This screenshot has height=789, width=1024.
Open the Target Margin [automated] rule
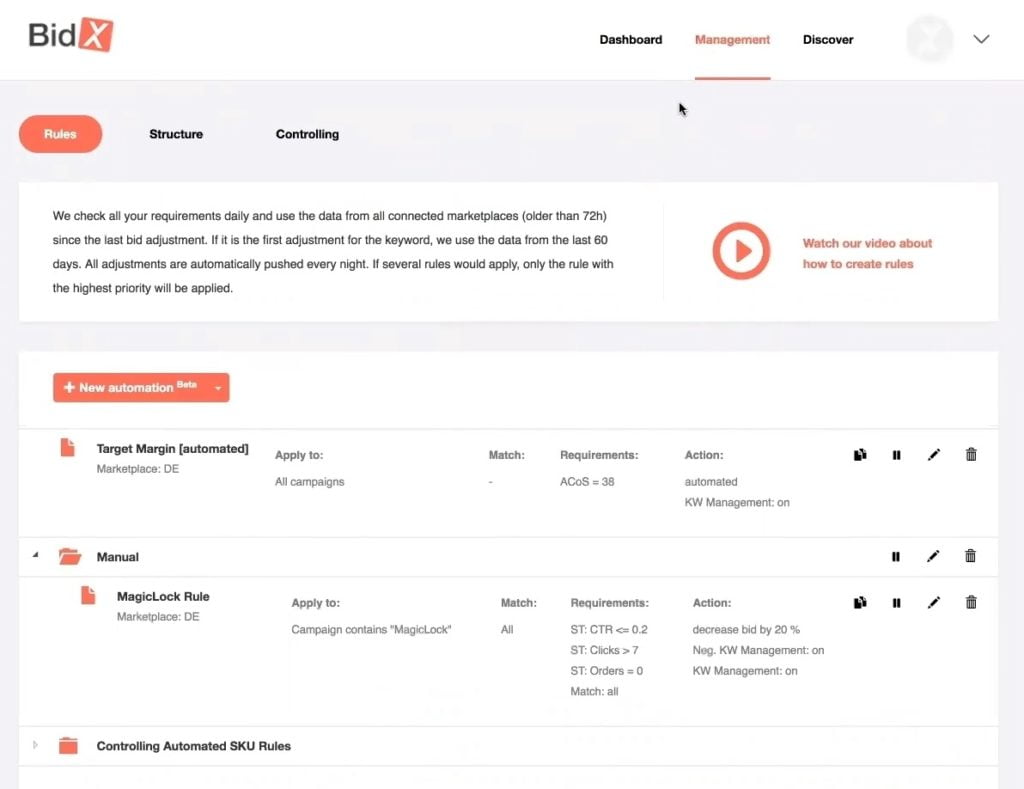click(x=172, y=449)
